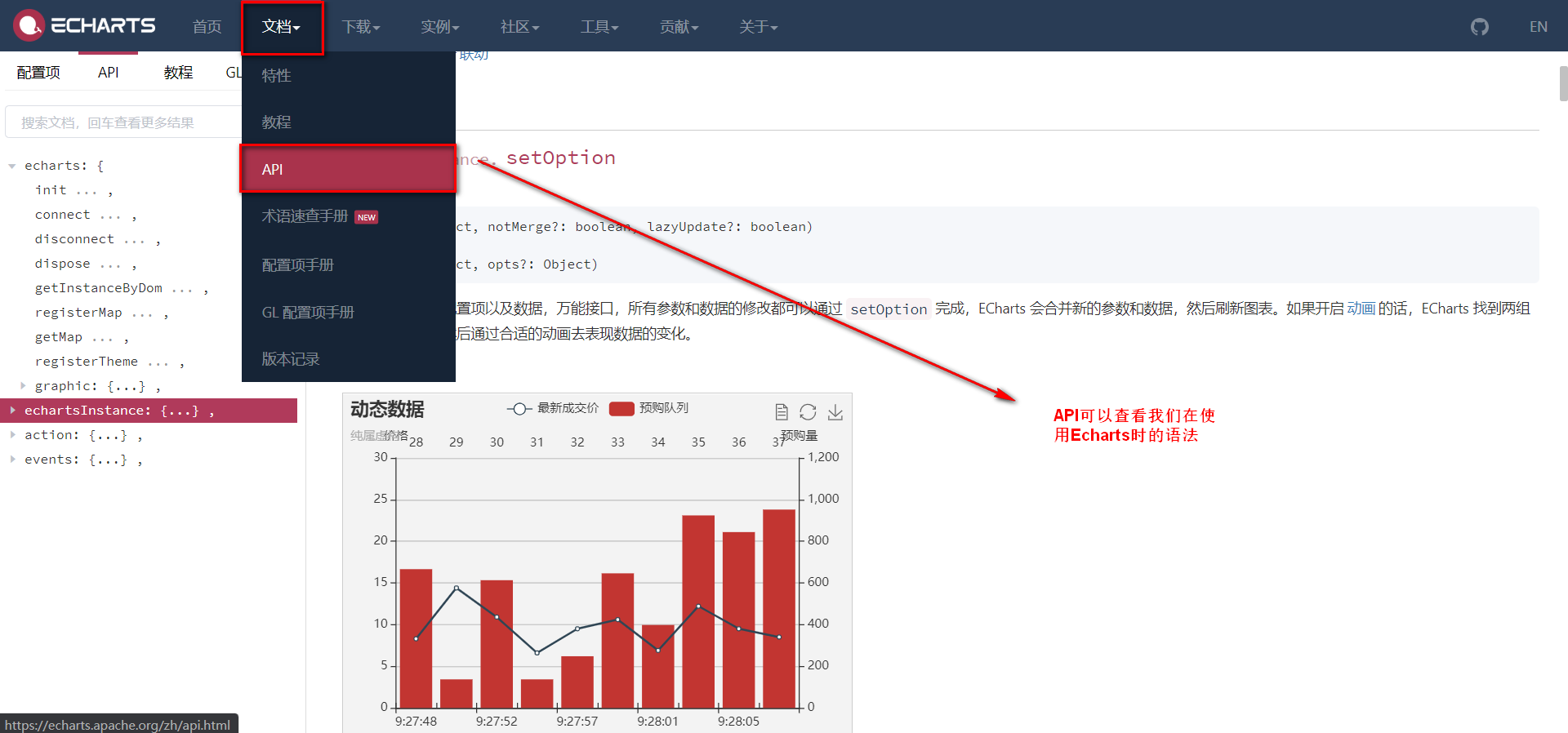Image resolution: width=1568 pixels, height=733 pixels.
Task: Open the 实例 dropdown menu
Action: click(x=440, y=27)
